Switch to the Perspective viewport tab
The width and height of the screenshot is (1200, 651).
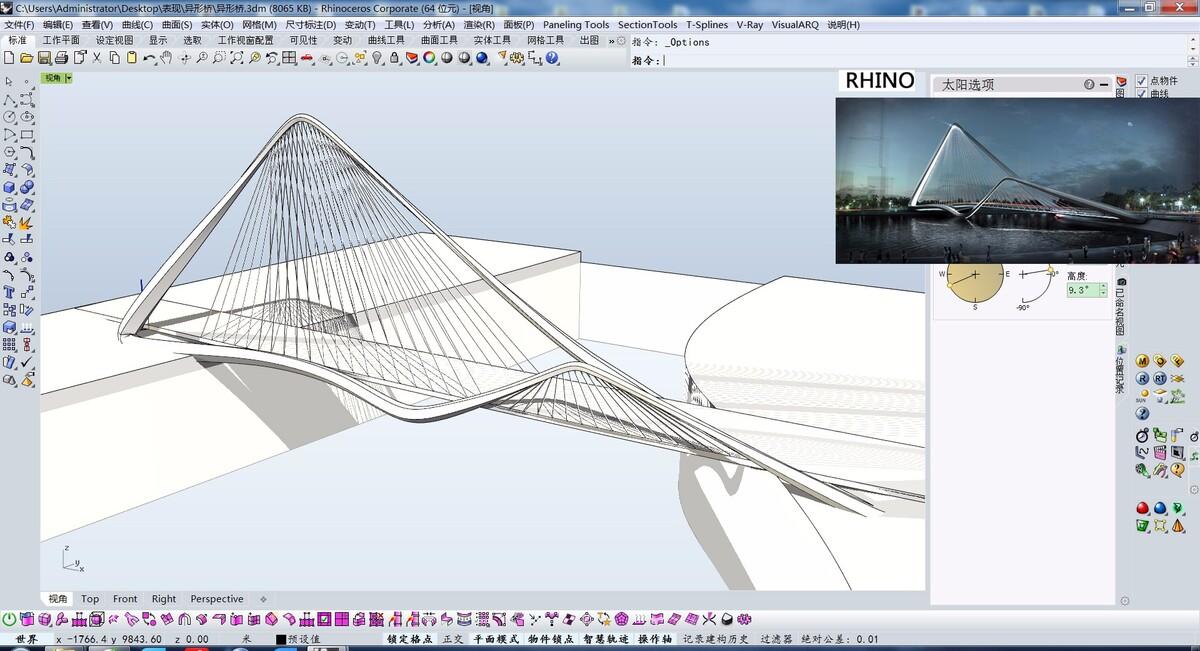pyautogui.click(x=217, y=599)
